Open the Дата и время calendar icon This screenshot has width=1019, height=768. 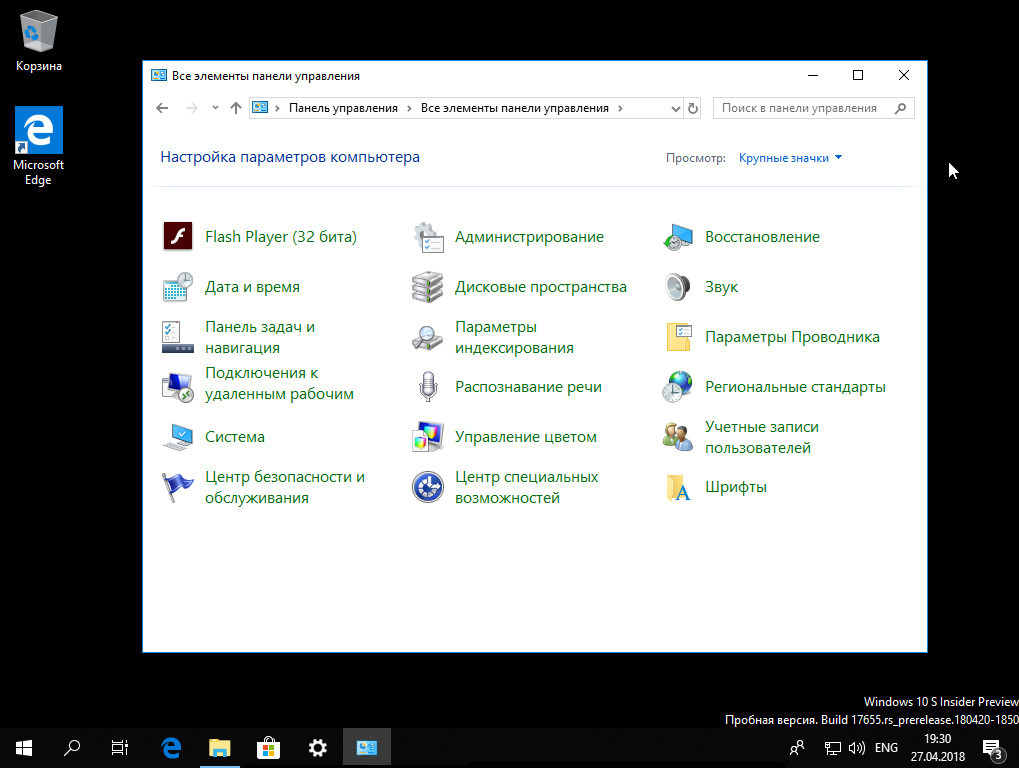(x=177, y=287)
